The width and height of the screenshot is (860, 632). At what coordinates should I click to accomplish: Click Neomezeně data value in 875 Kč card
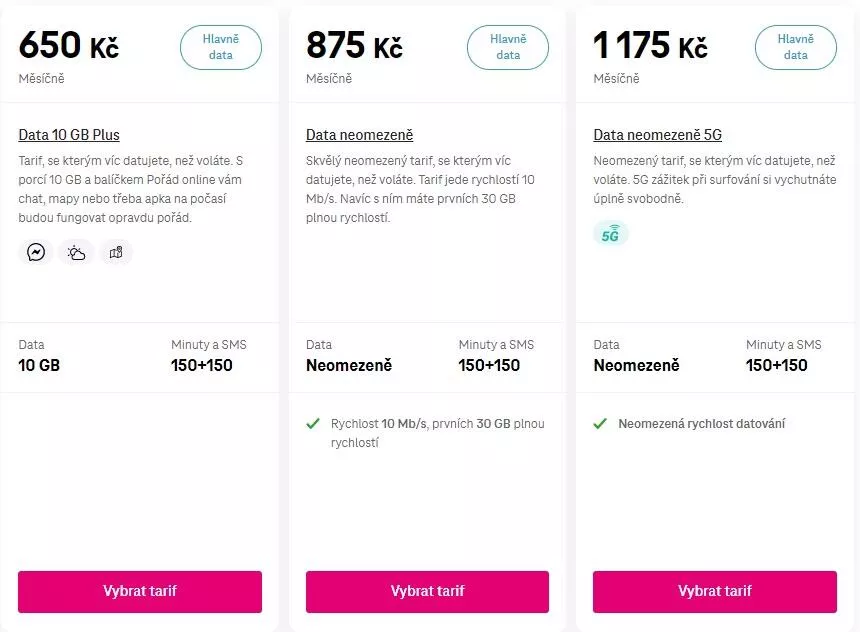349,365
